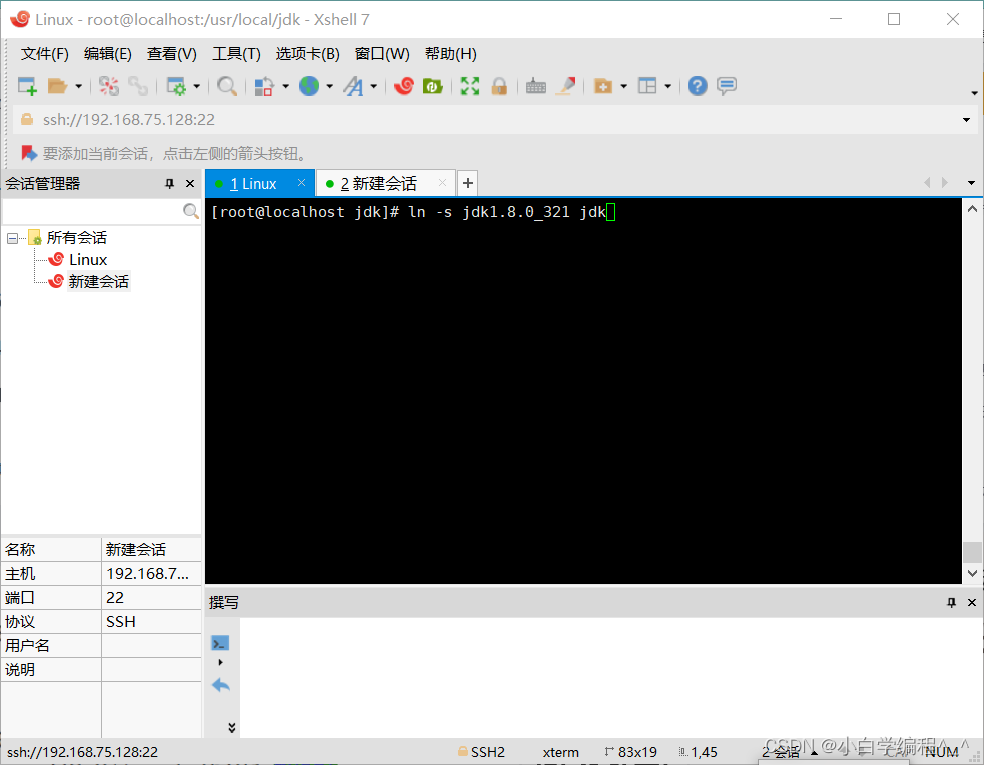
Task: Click the lock screen padlock icon
Action: [x=500, y=86]
